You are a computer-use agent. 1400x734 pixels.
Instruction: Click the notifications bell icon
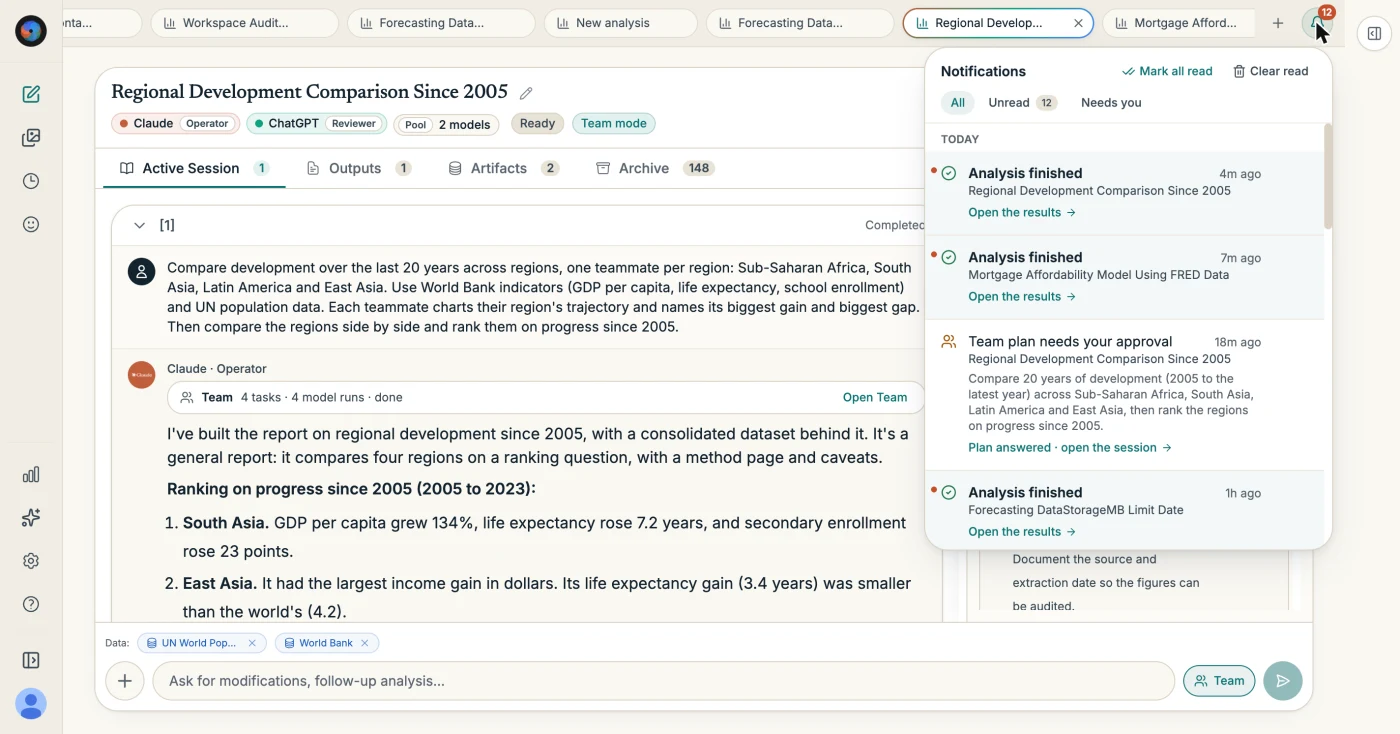[1317, 23]
